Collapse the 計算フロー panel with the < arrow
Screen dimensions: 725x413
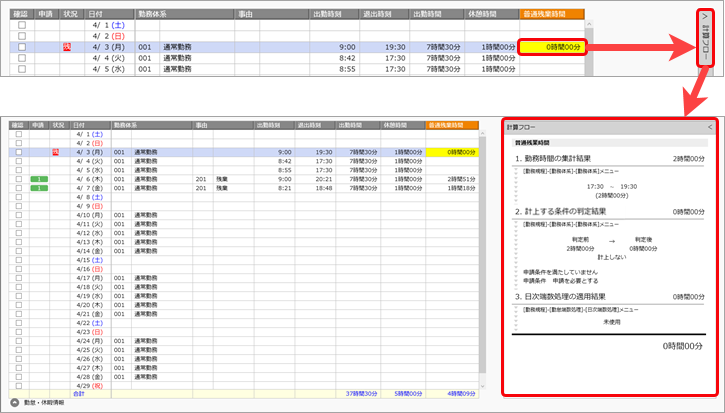710,127
